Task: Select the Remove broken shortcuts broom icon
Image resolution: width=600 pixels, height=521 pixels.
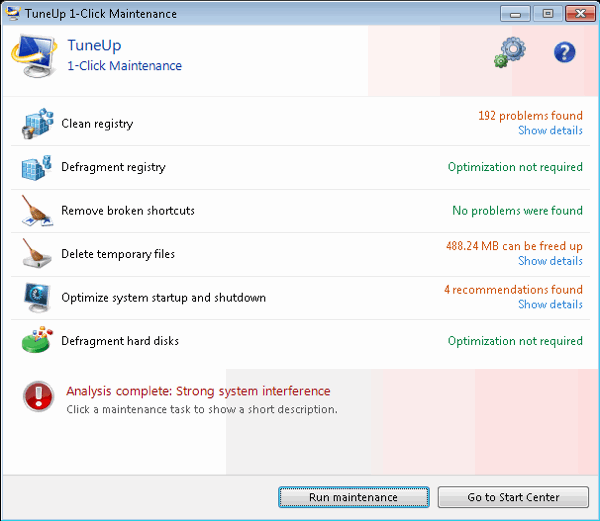Action: pyautogui.click(x=37, y=211)
